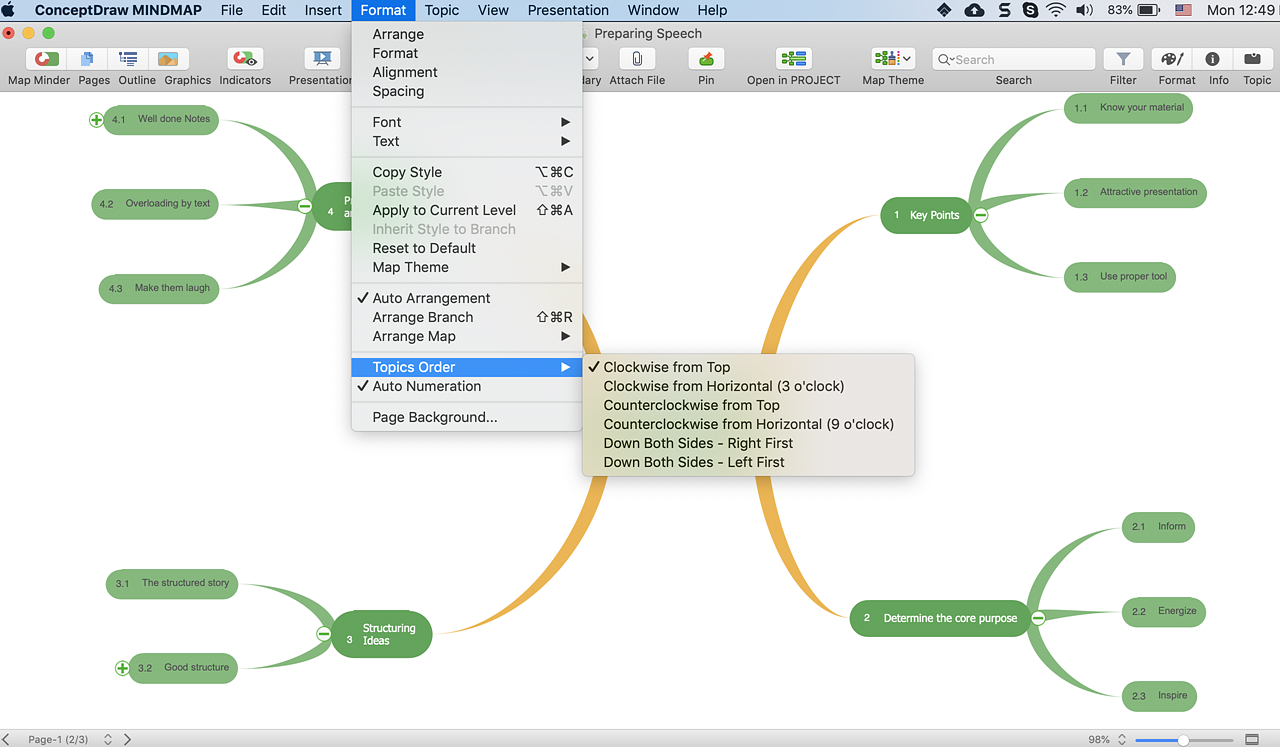Select Clockwise from Top order

(x=666, y=367)
